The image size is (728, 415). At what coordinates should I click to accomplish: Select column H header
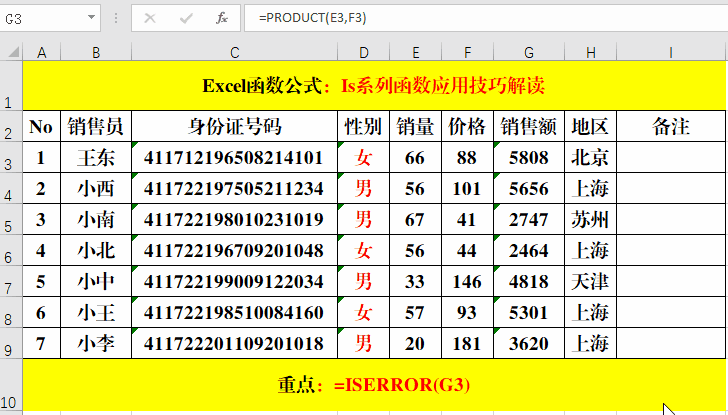[591, 52]
